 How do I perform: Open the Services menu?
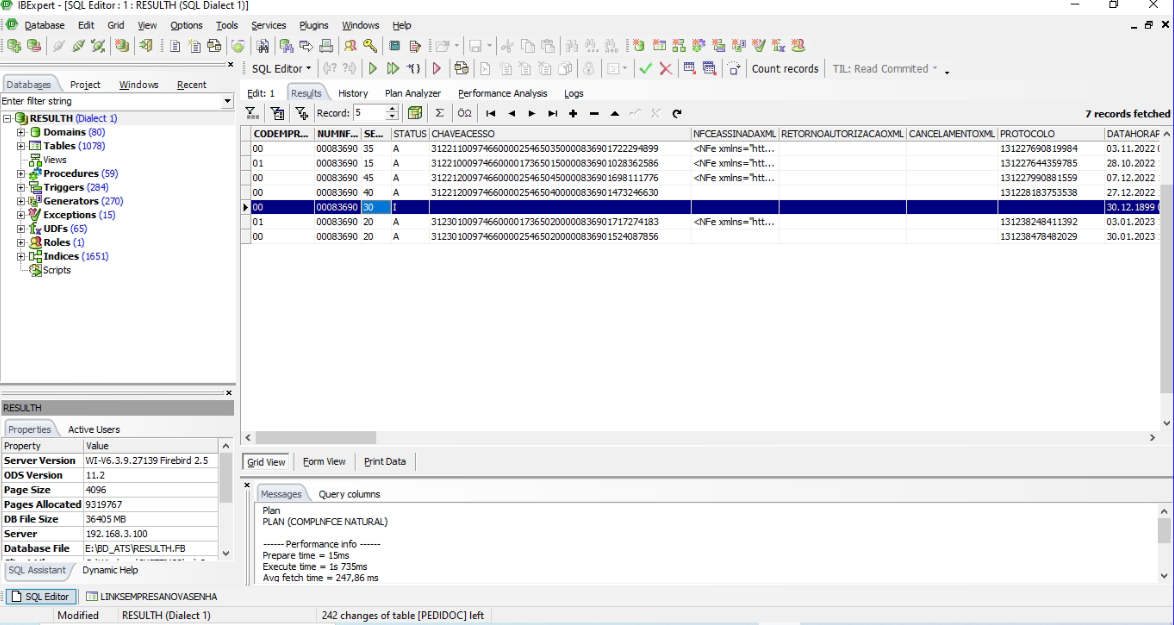pyautogui.click(x=269, y=25)
